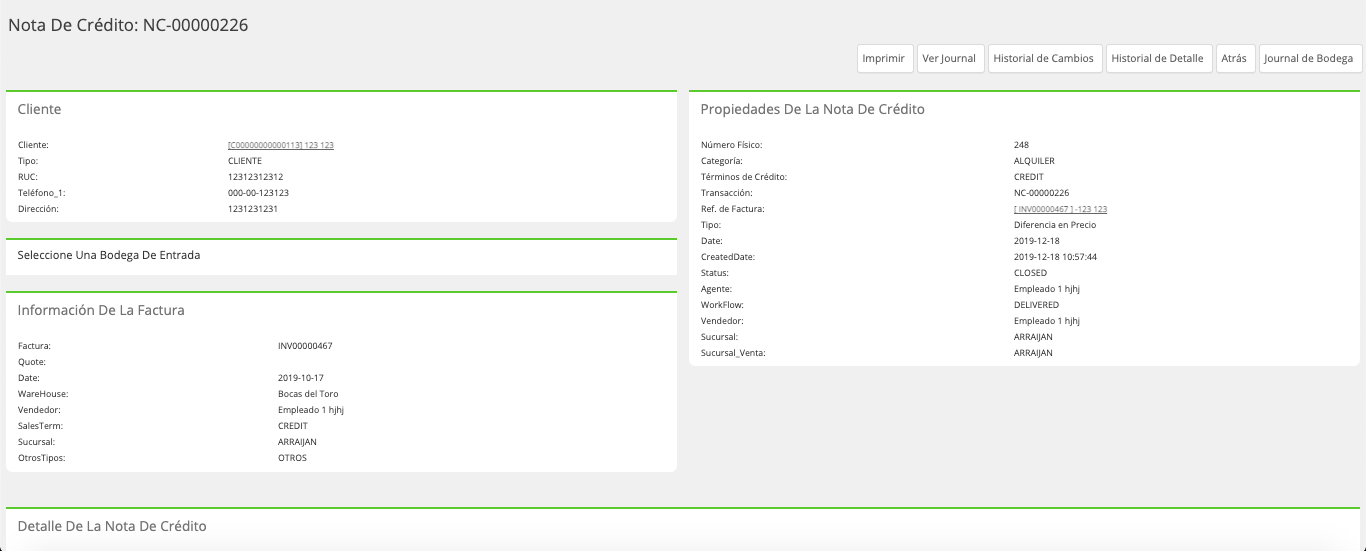Viewport: 1366px width, 551px height.
Task: Click phone value 000-00-123123
Action: click(x=258, y=193)
